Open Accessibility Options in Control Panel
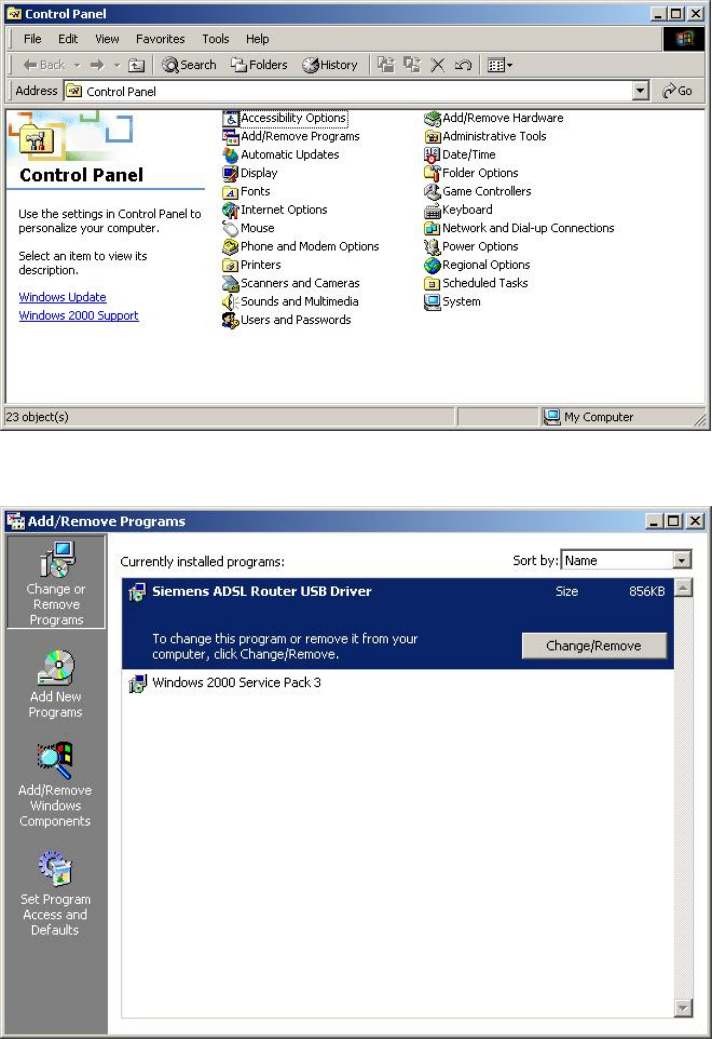This screenshot has height=1039, width=712. click(x=285, y=118)
